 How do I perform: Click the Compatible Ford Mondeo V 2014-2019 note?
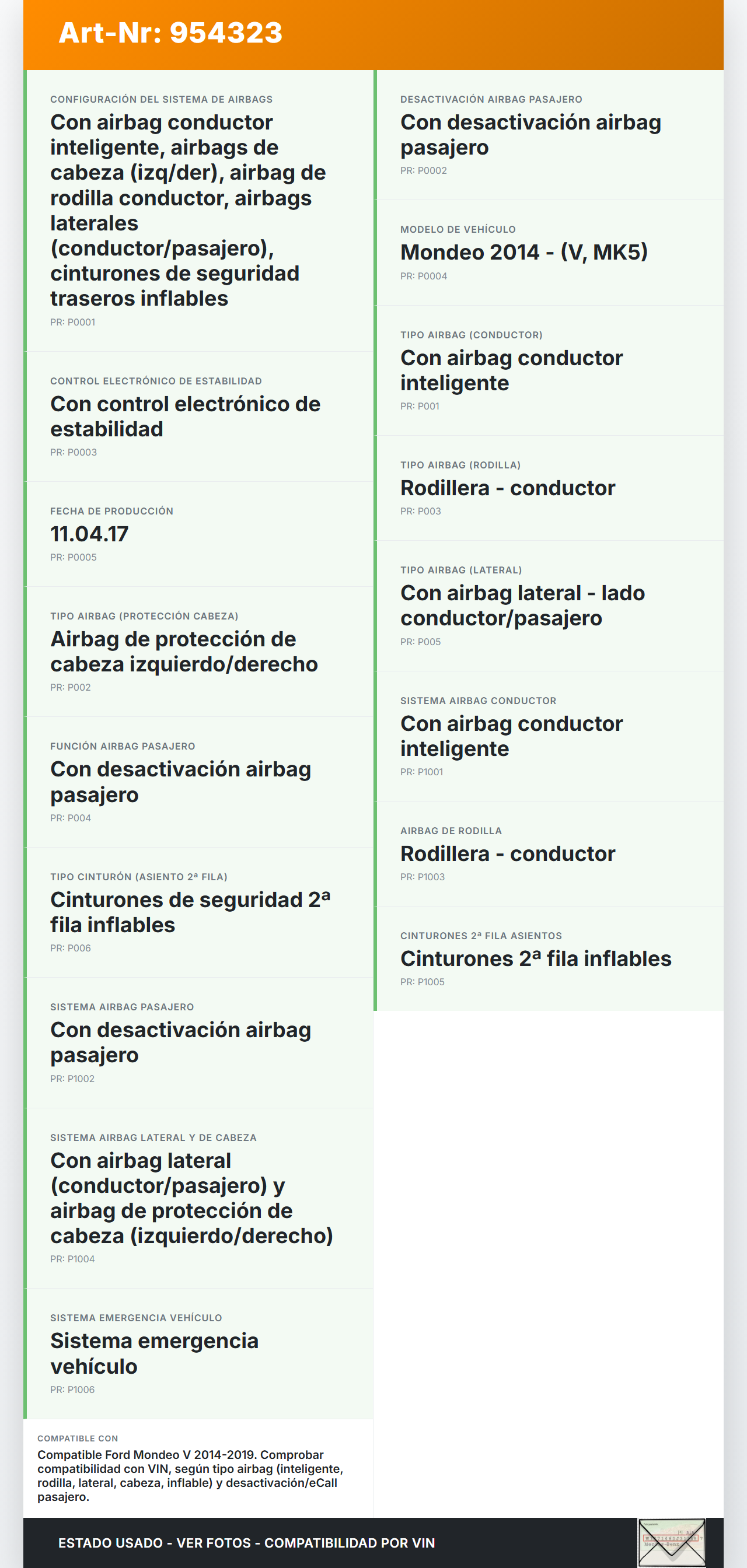(190, 1475)
